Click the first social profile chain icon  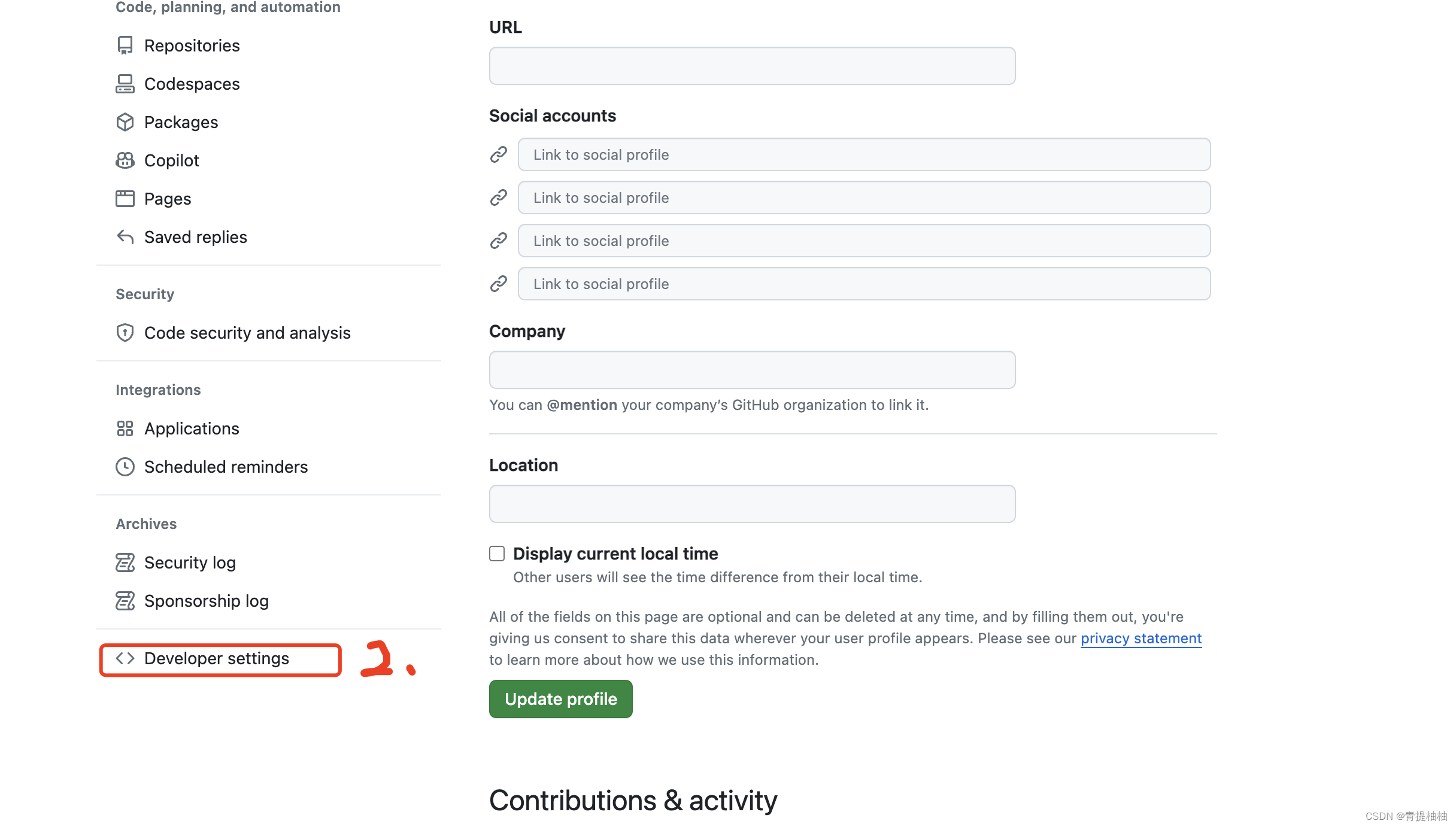498,154
